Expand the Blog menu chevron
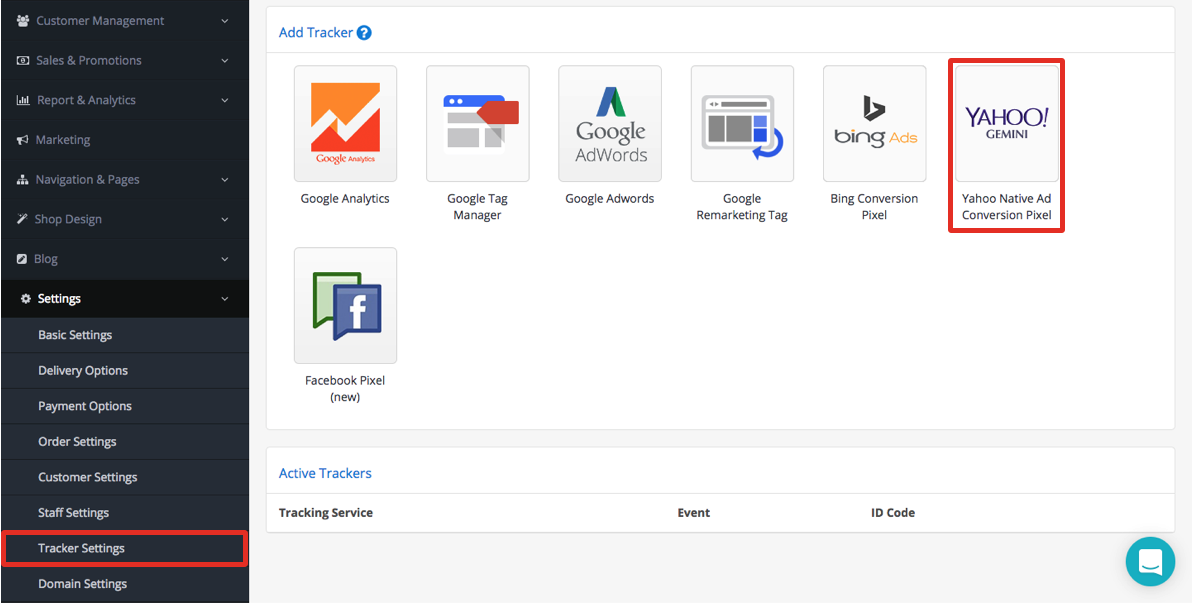 [x=225, y=259]
